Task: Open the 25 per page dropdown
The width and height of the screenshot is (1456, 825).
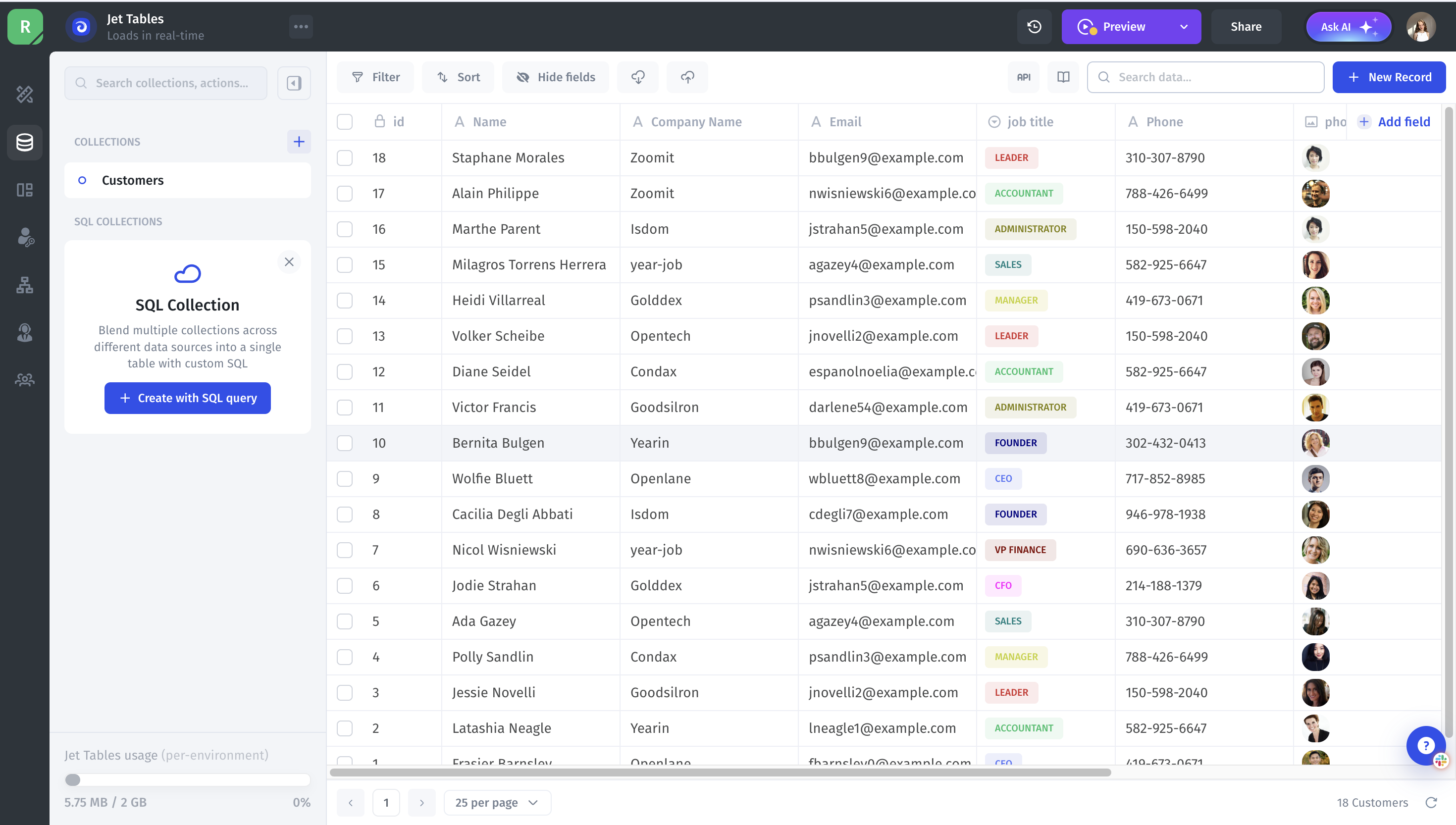Action: click(x=497, y=802)
